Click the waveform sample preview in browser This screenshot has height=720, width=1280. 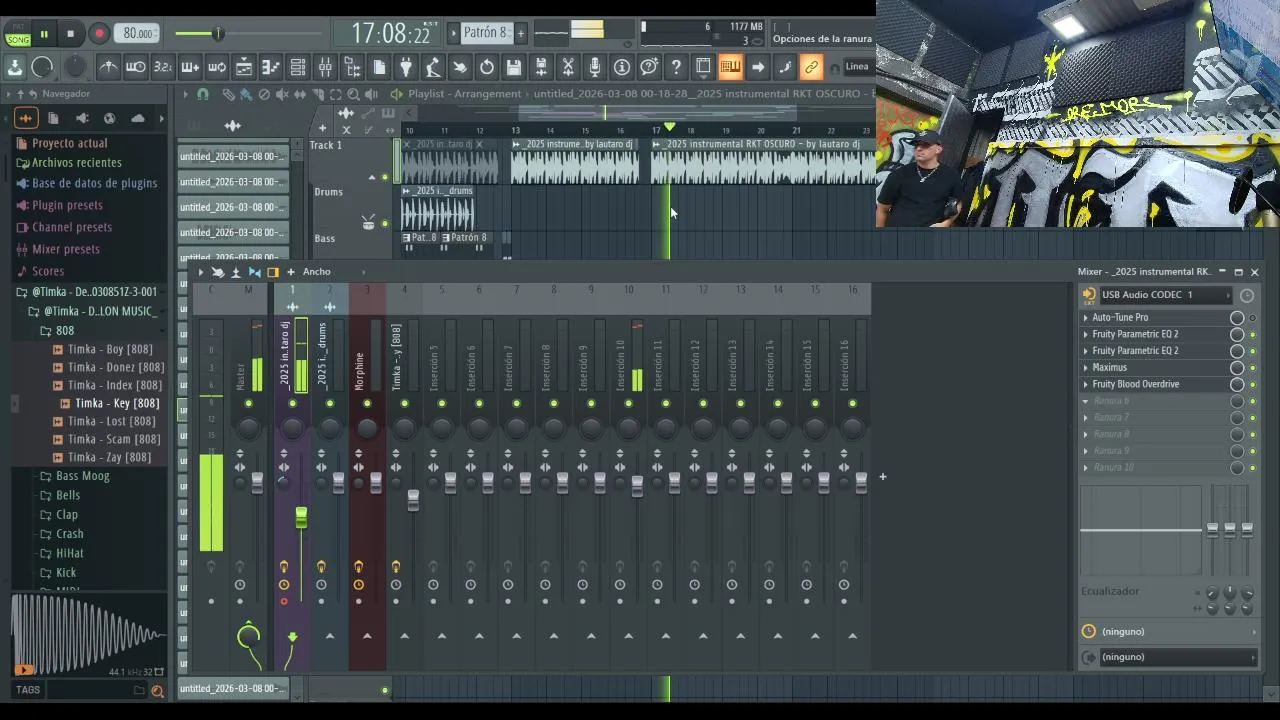click(88, 635)
